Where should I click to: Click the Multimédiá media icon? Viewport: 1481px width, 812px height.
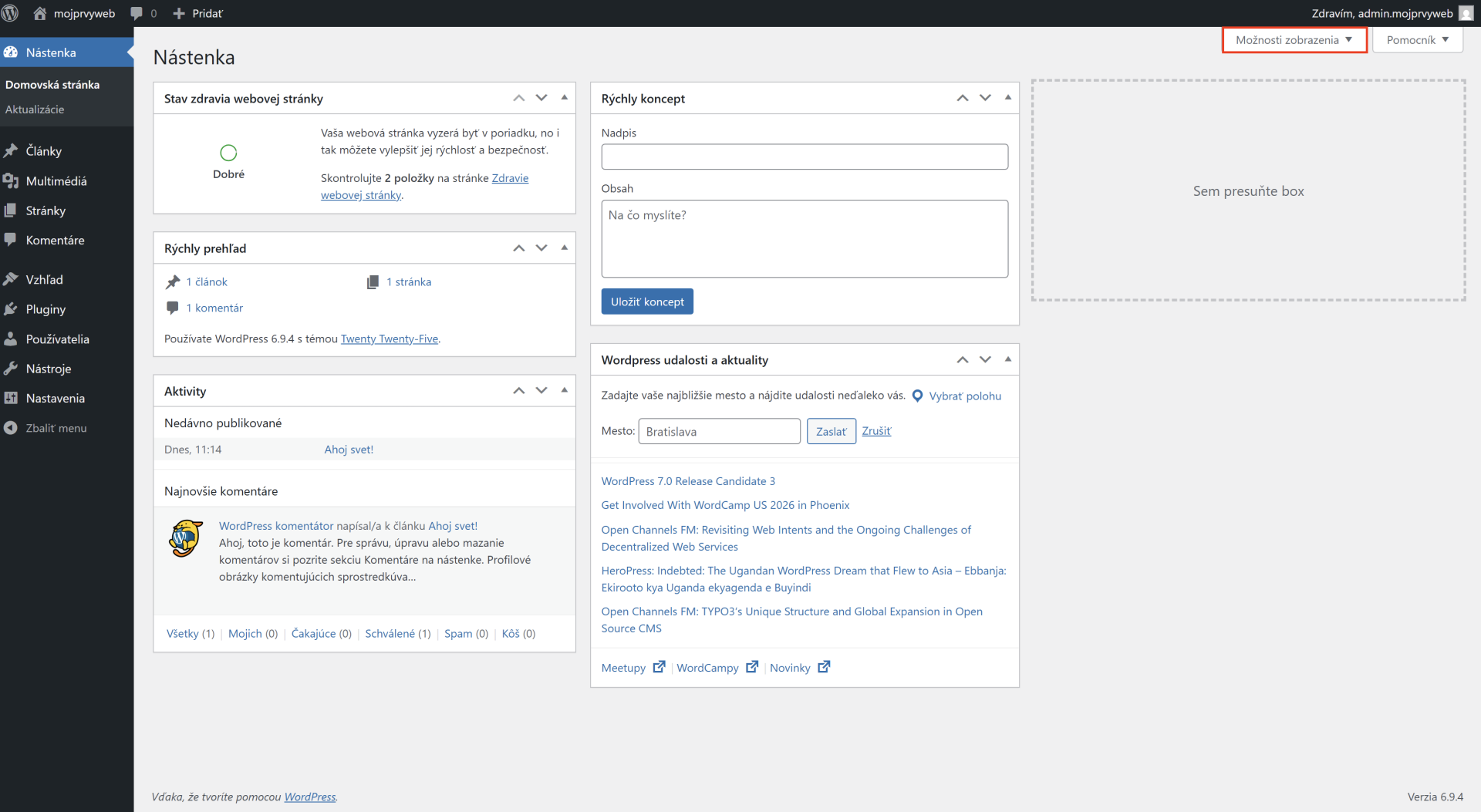[x=11, y=181]
